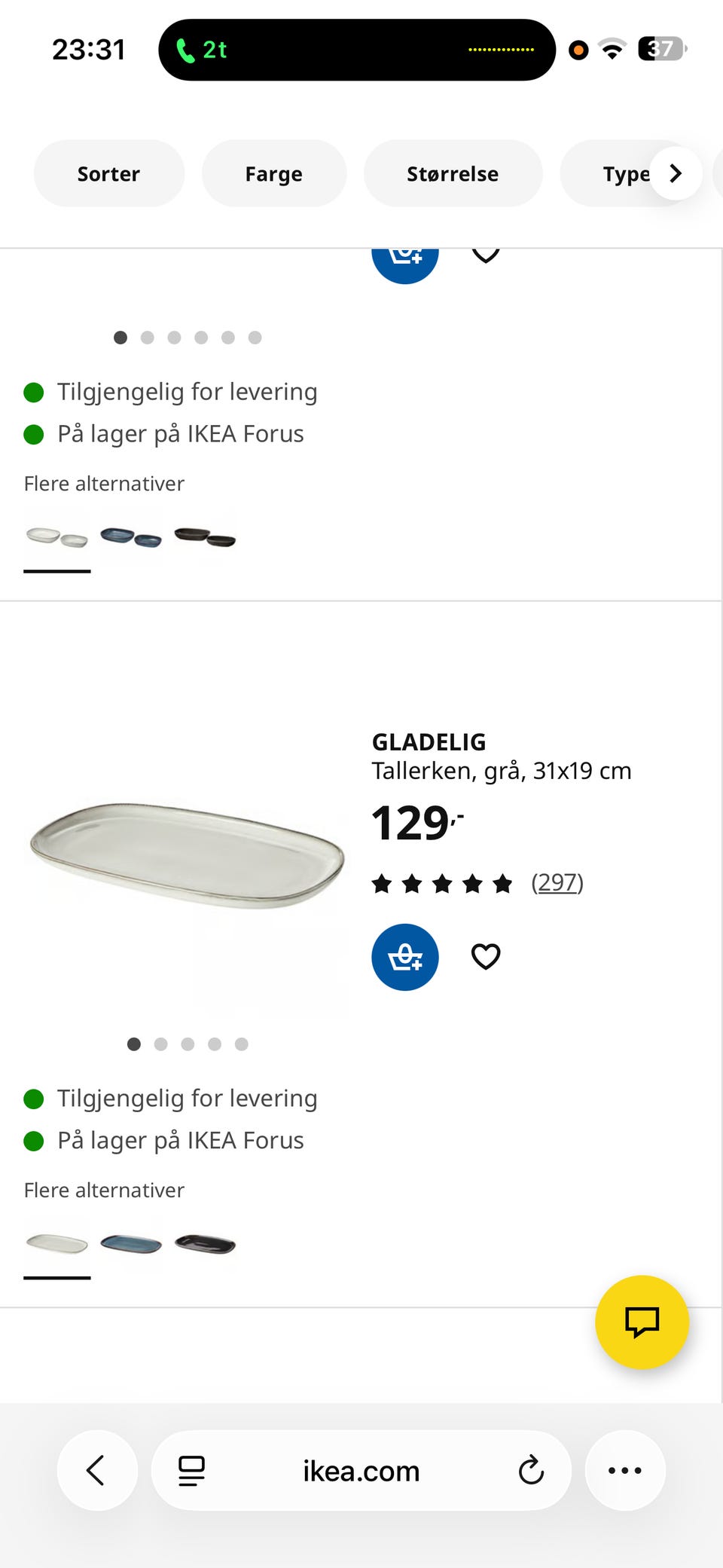The height and width of the screenshot is (1568, 723).
Task: Open the Størrelse filter dropdown
Action: [x=453, y=174]
